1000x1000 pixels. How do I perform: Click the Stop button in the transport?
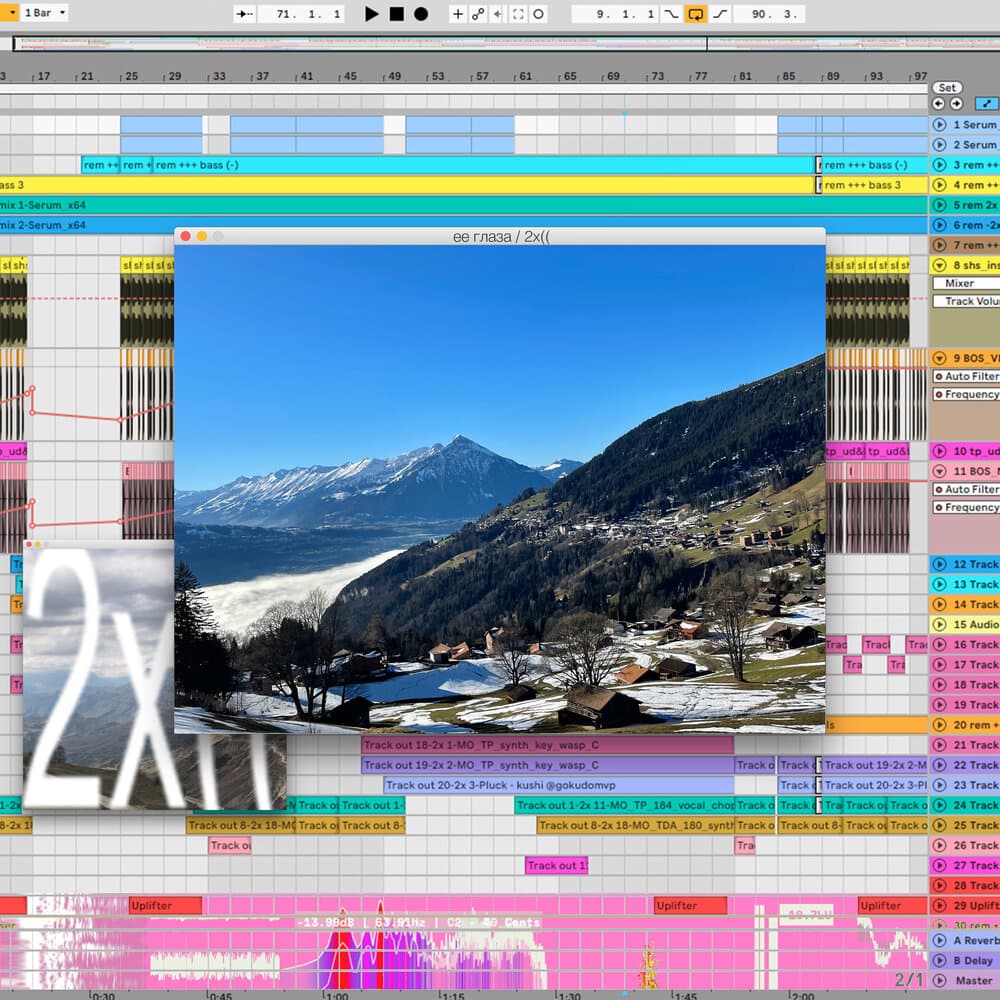[398, 12]
